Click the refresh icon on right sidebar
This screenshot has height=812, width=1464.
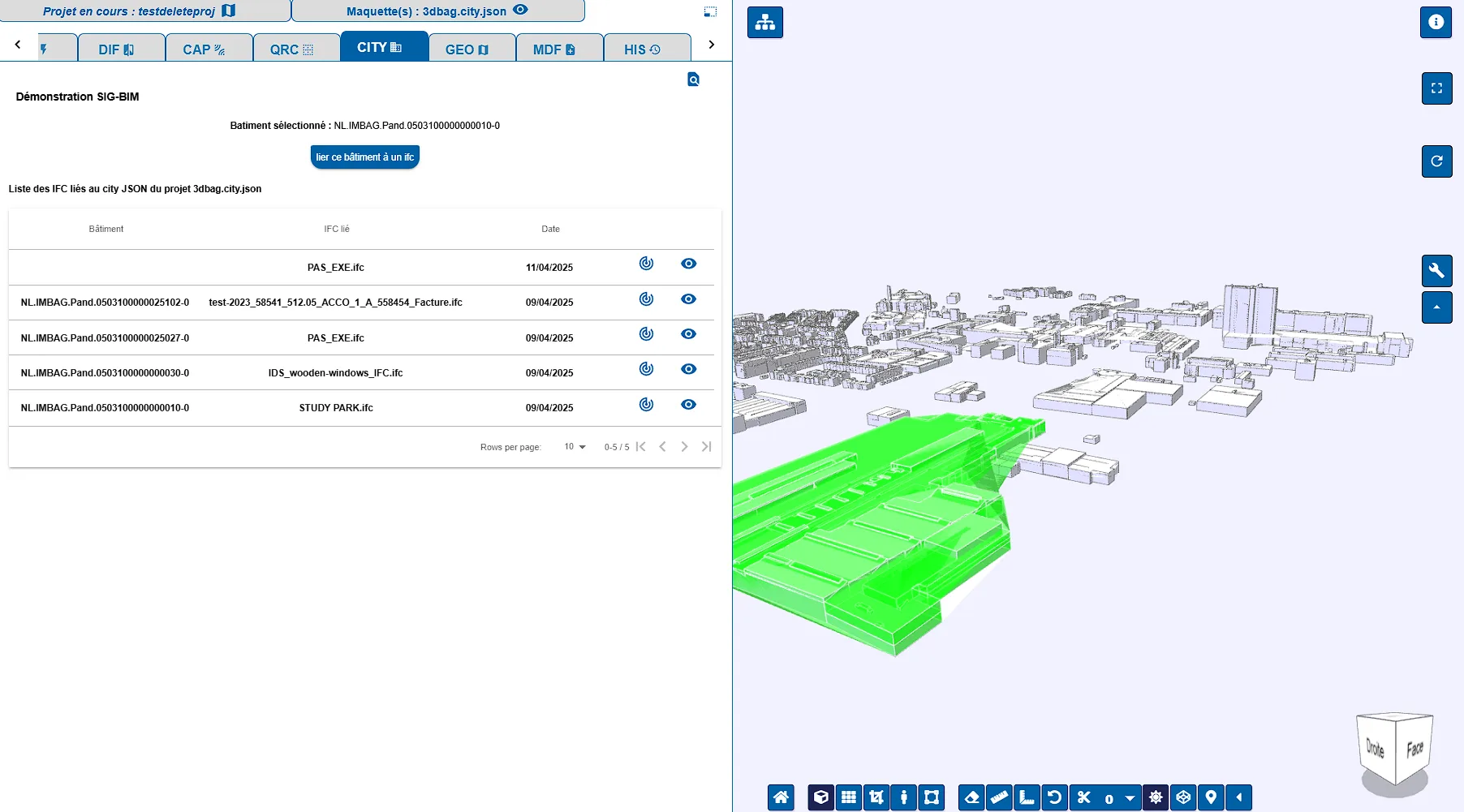[1436, 161]
